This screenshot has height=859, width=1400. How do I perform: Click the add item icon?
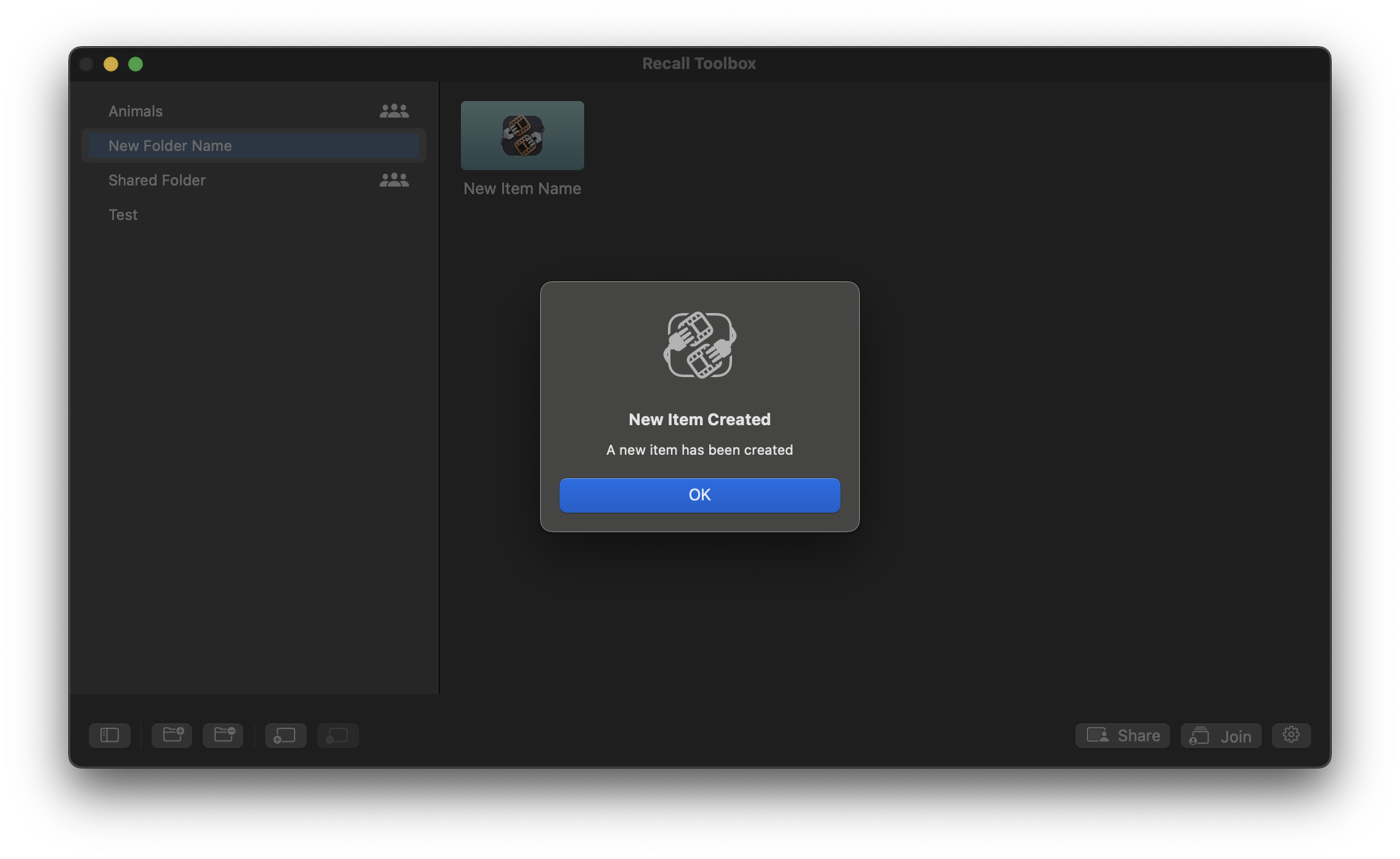[285, 735]
